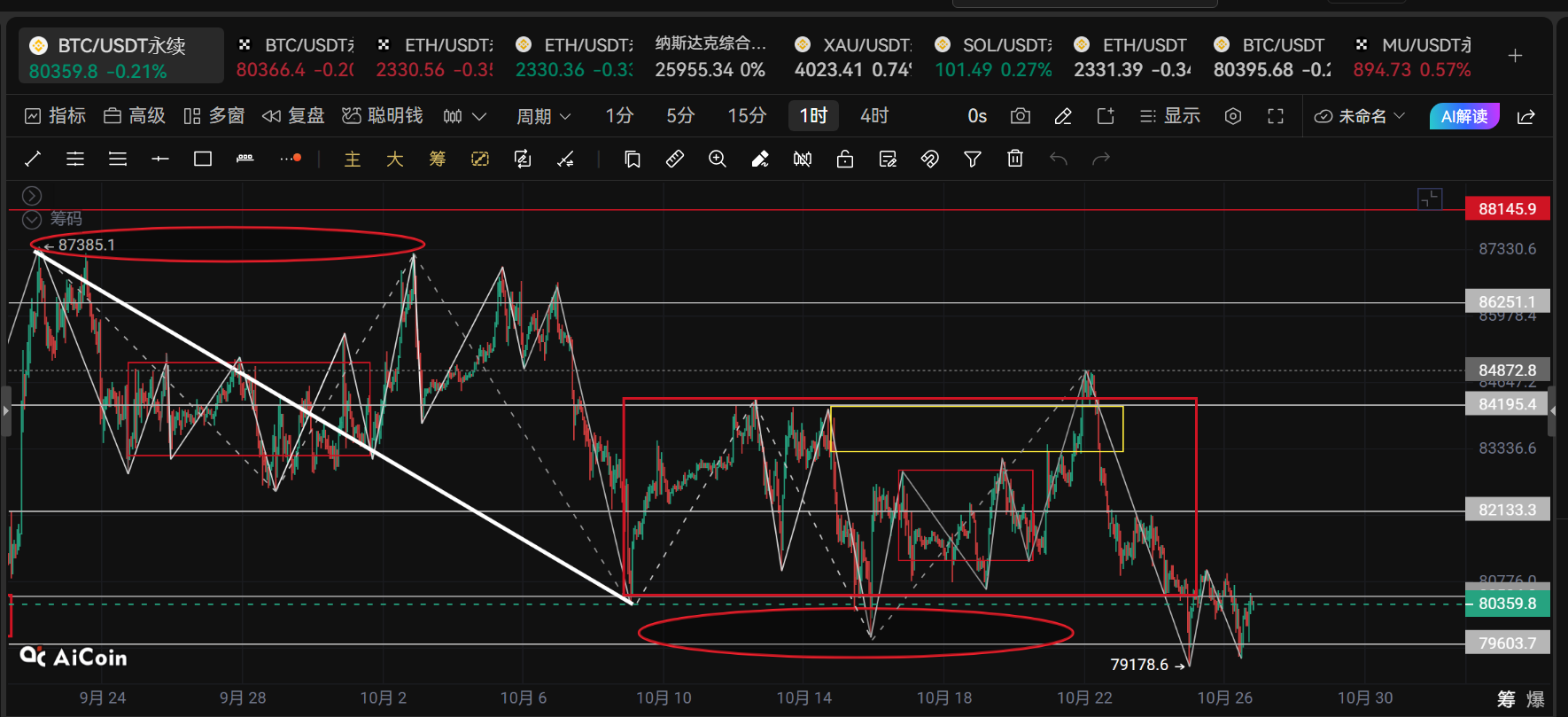
Task: Open chart settings hexagon icon
Action: pyautogui.click(x=1233, y=116)
